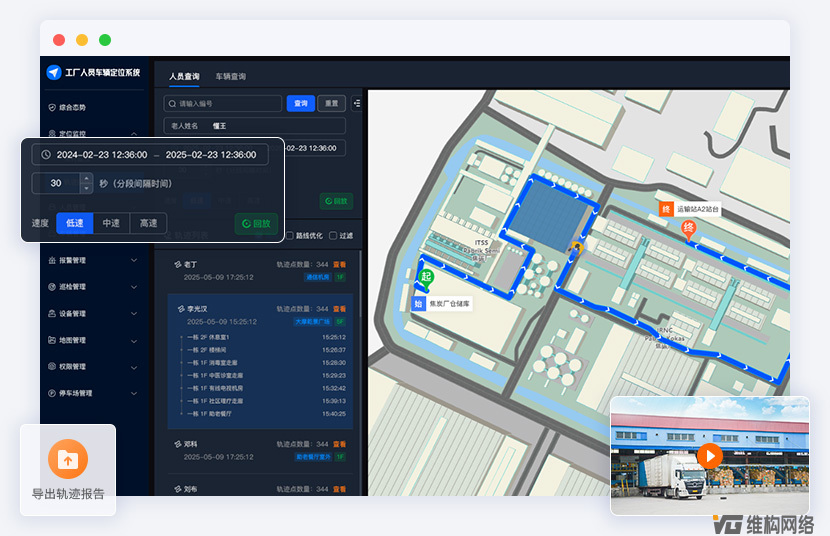Click the system logo paper plane icon
Screen dimensions: 830x536
(x=54, y=72)
